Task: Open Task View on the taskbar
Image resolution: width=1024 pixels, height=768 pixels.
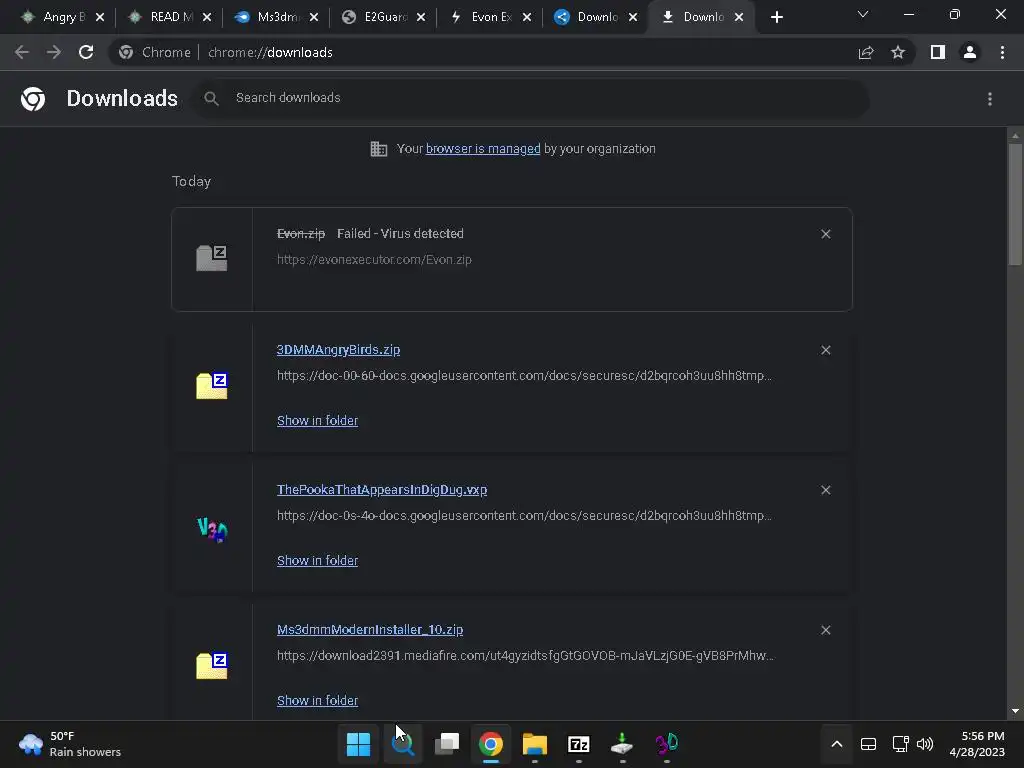Action: click(447, 744)
